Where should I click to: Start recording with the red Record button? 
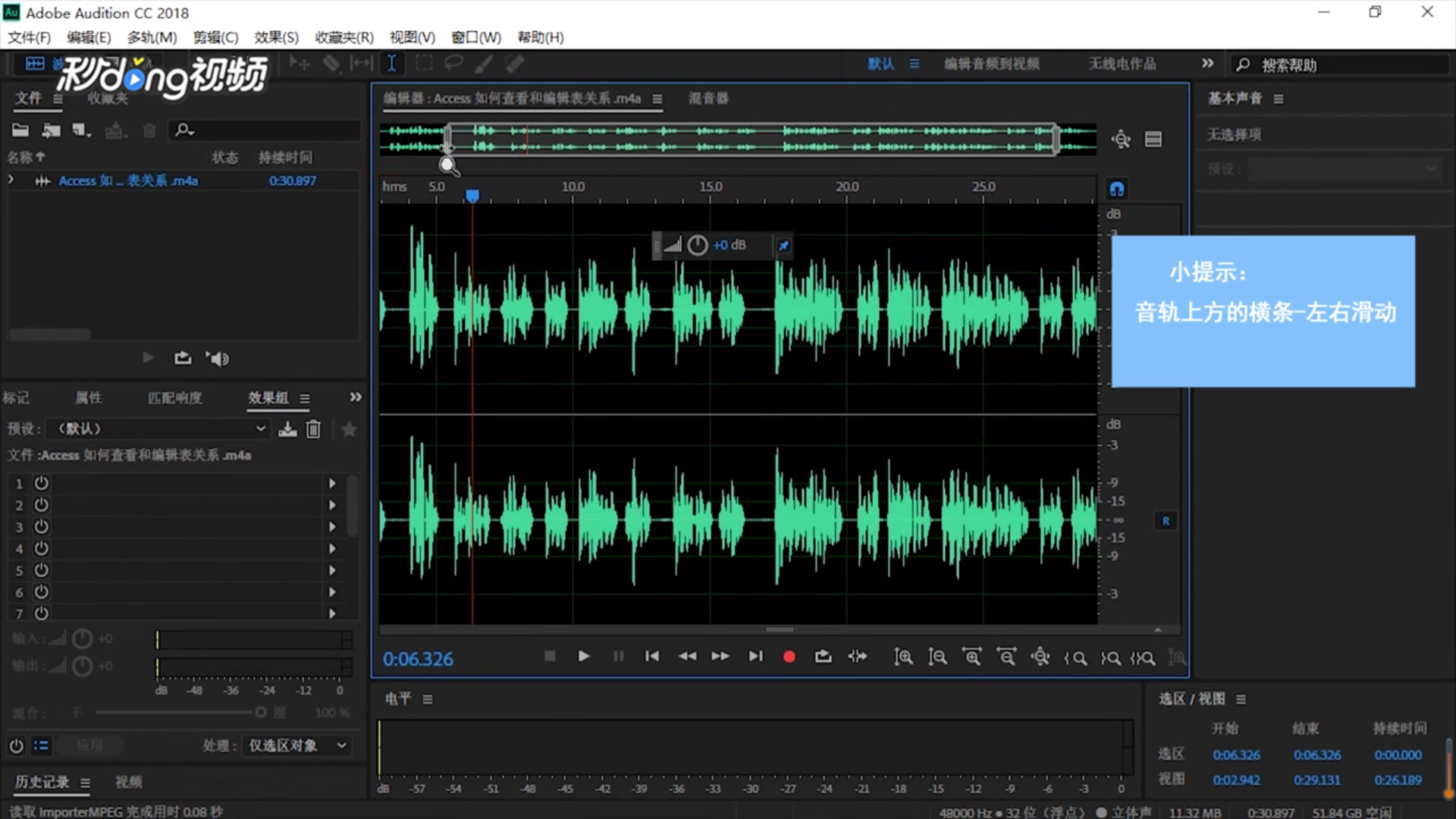pyautogui.click(x=789, y=657)
